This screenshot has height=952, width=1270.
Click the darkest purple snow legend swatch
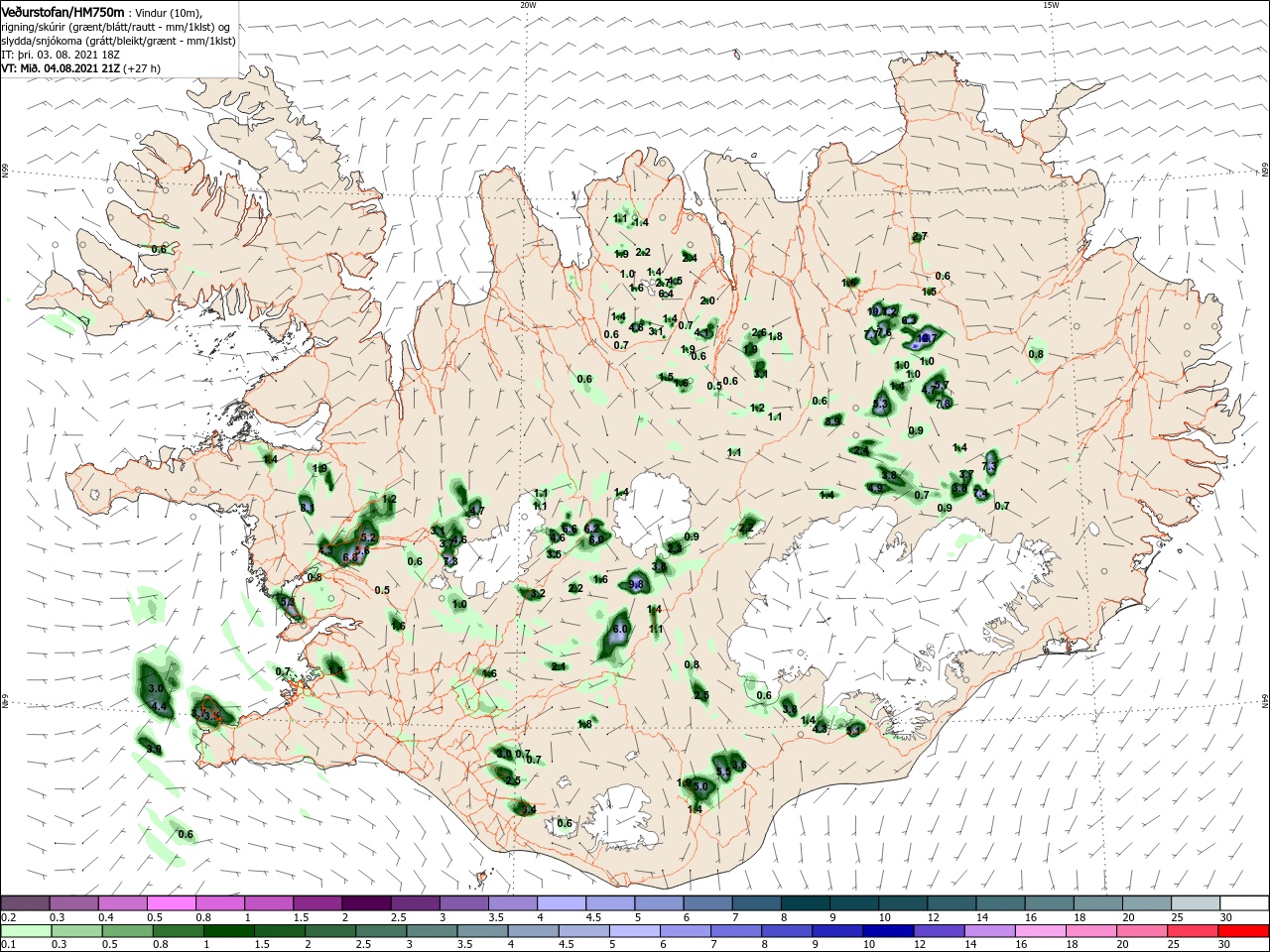pos(366,903)
